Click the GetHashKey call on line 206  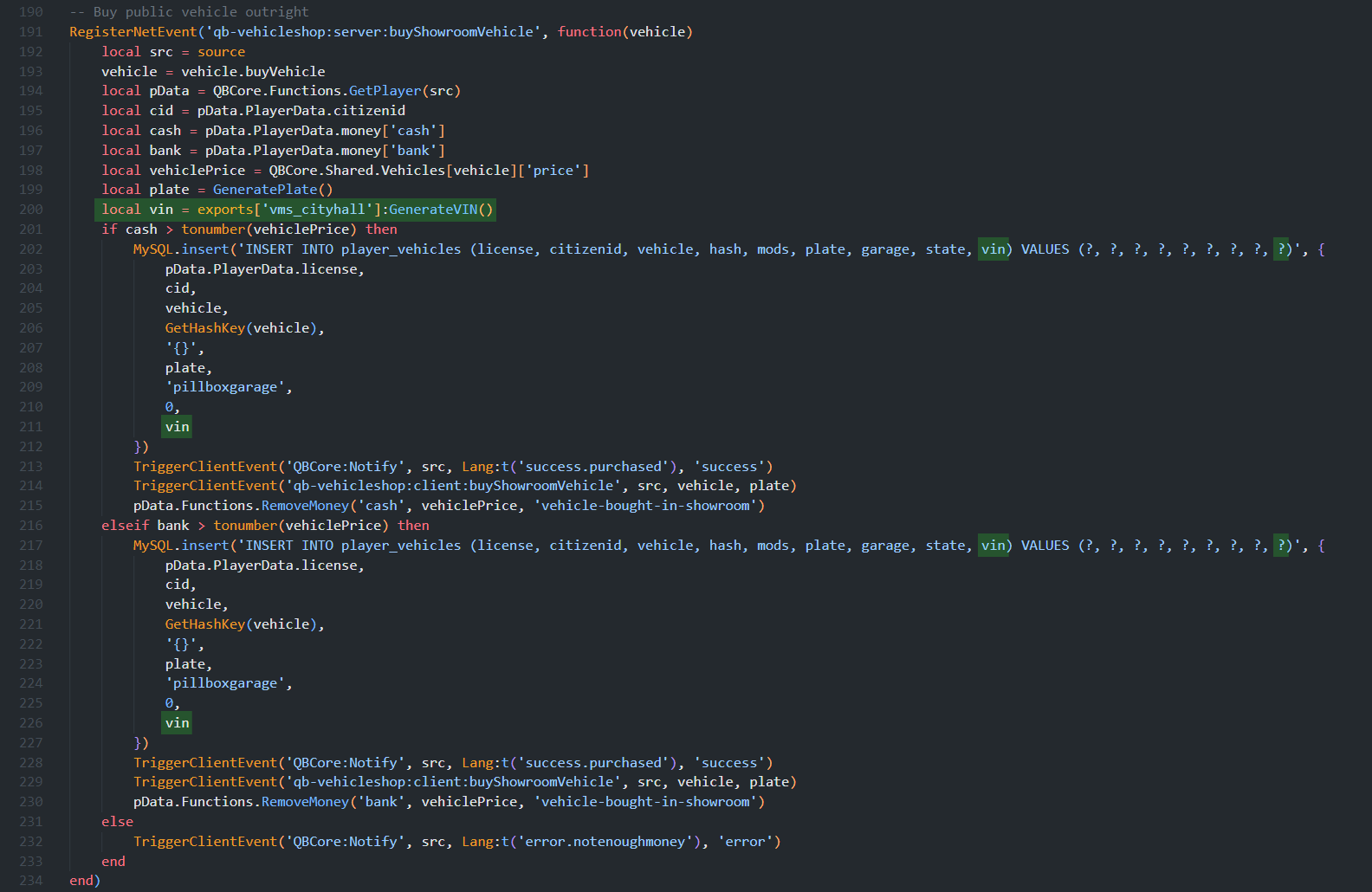click(205, 328)
